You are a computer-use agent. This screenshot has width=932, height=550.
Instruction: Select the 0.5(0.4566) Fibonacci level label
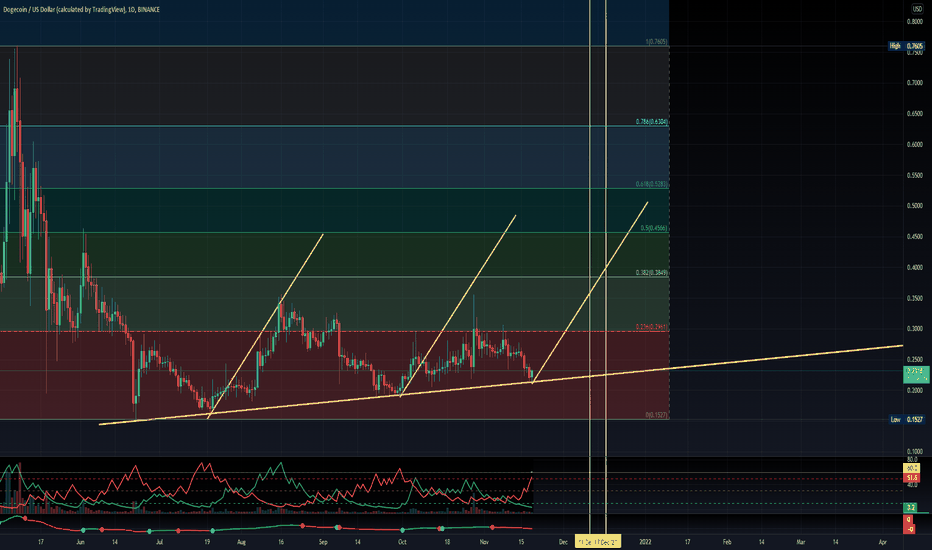click(x=654, y=228)
